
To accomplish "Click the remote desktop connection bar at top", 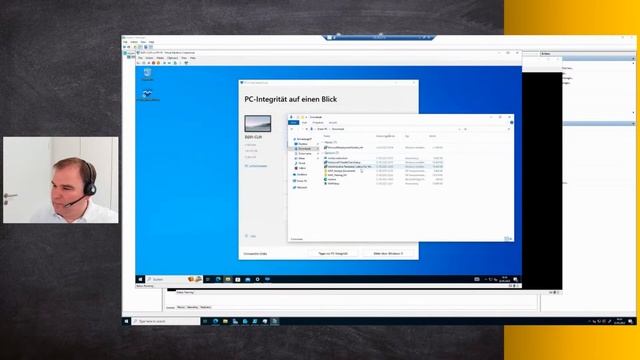I will click(380, 38).
